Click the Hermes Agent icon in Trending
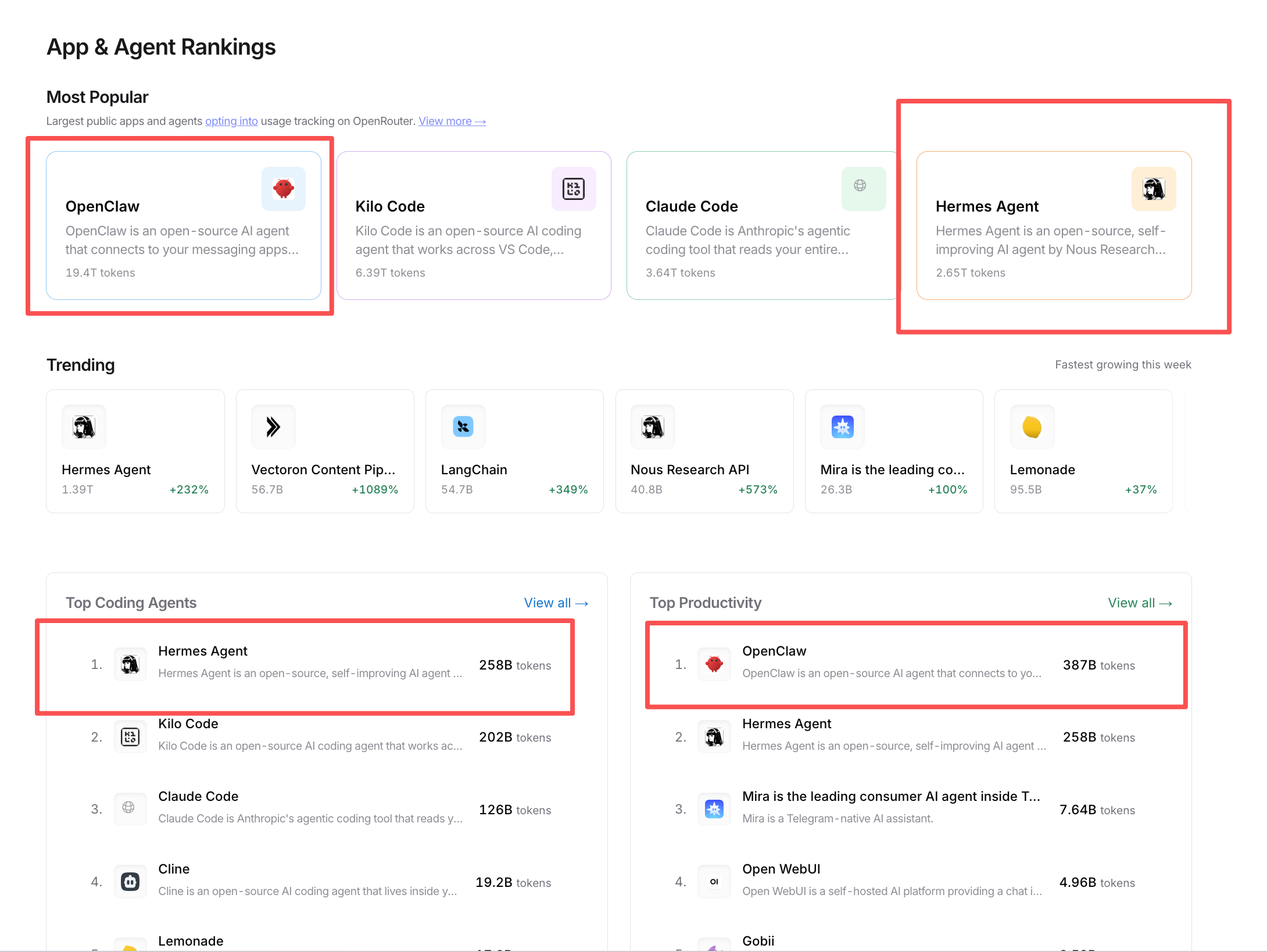 click(x=84, y=427)
